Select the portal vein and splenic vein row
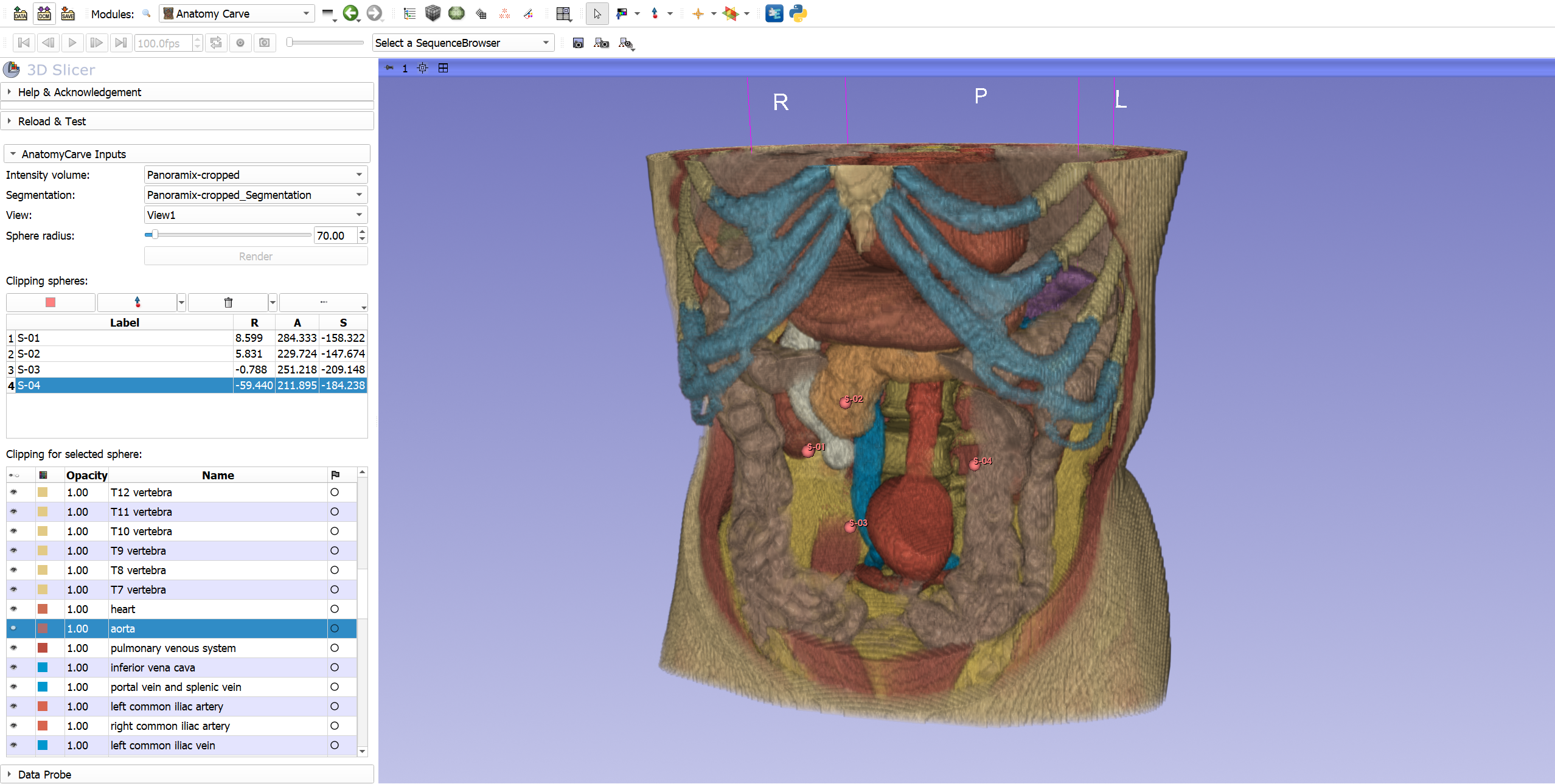 coord(176,687)
